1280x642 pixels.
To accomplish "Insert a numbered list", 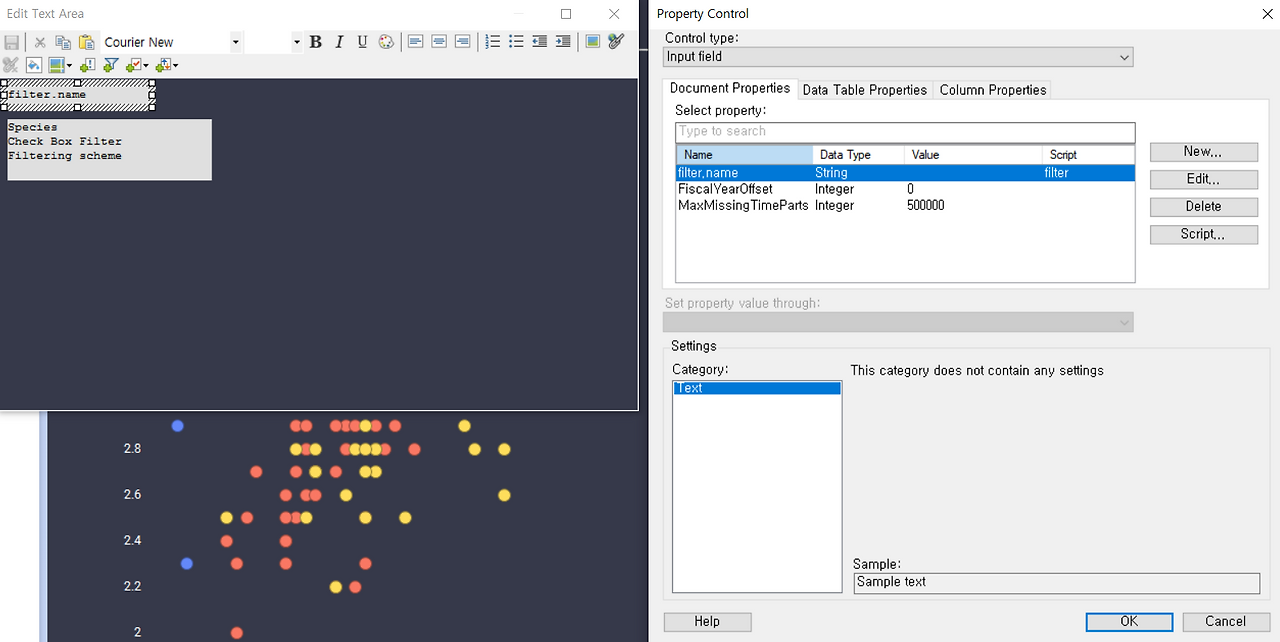I will (x=492, y=41).
